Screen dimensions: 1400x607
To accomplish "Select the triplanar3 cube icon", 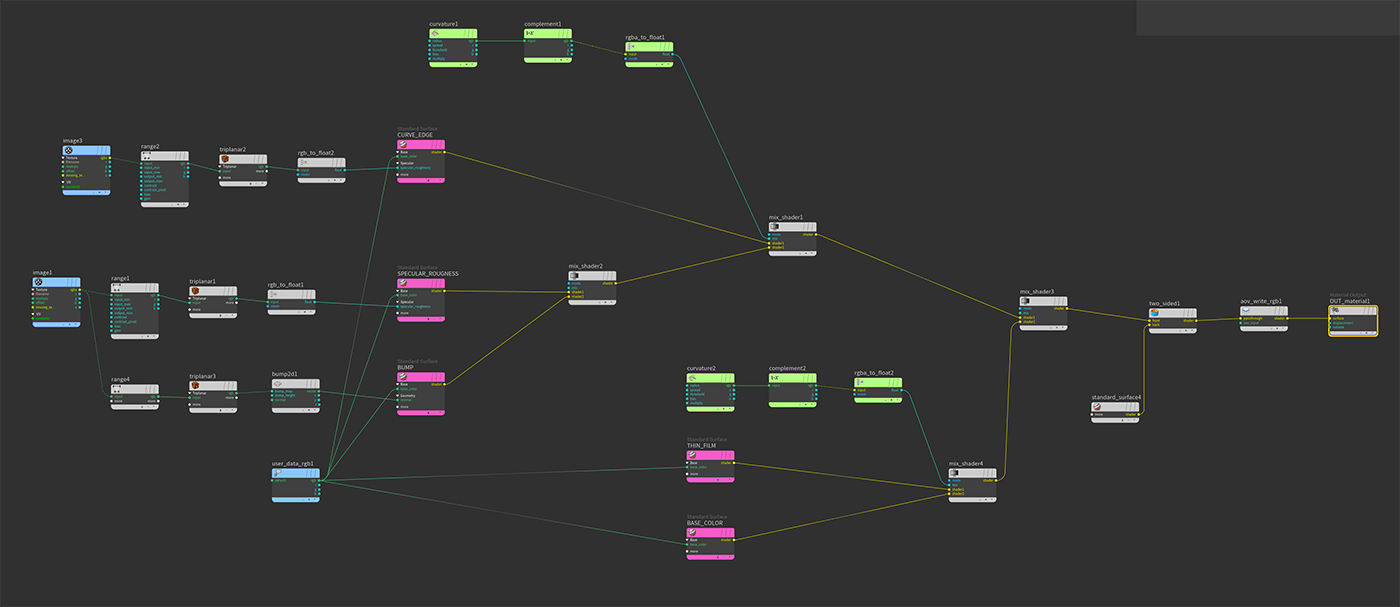I will coord(196,386).
